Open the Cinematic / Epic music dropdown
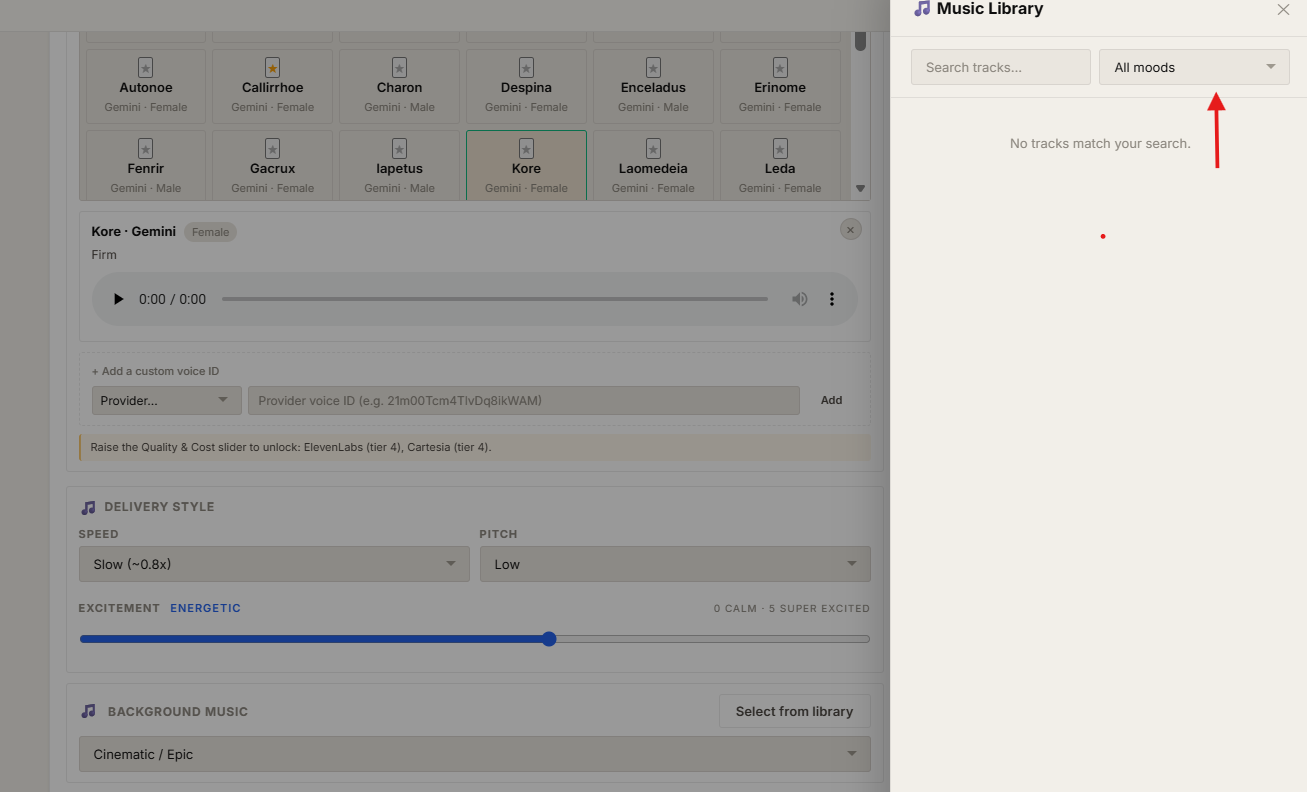 pyautogui.click(x=475, y=754)
